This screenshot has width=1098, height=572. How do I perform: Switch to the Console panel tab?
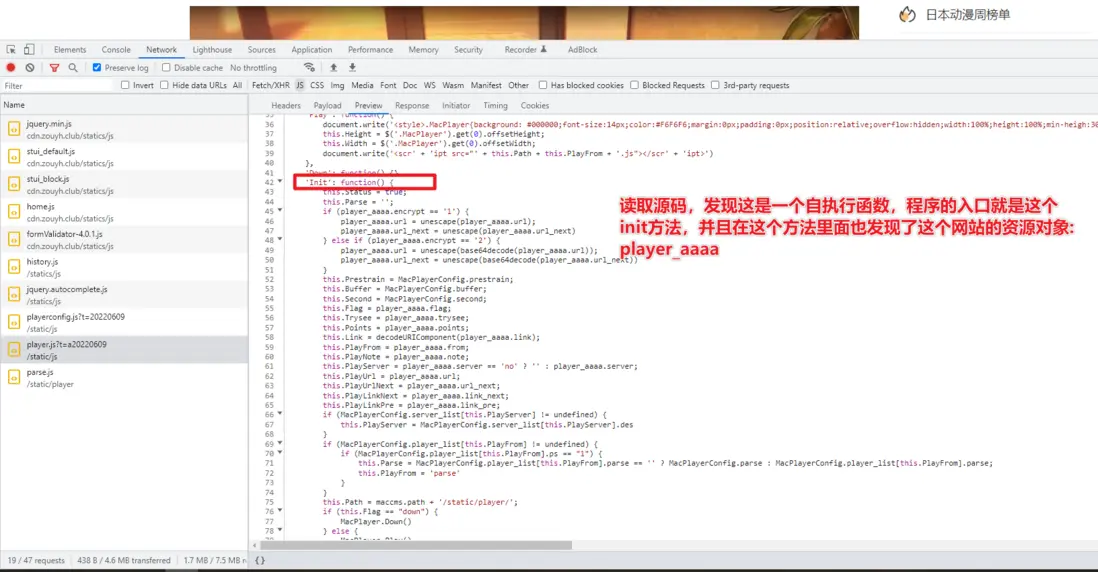[116, 50]
